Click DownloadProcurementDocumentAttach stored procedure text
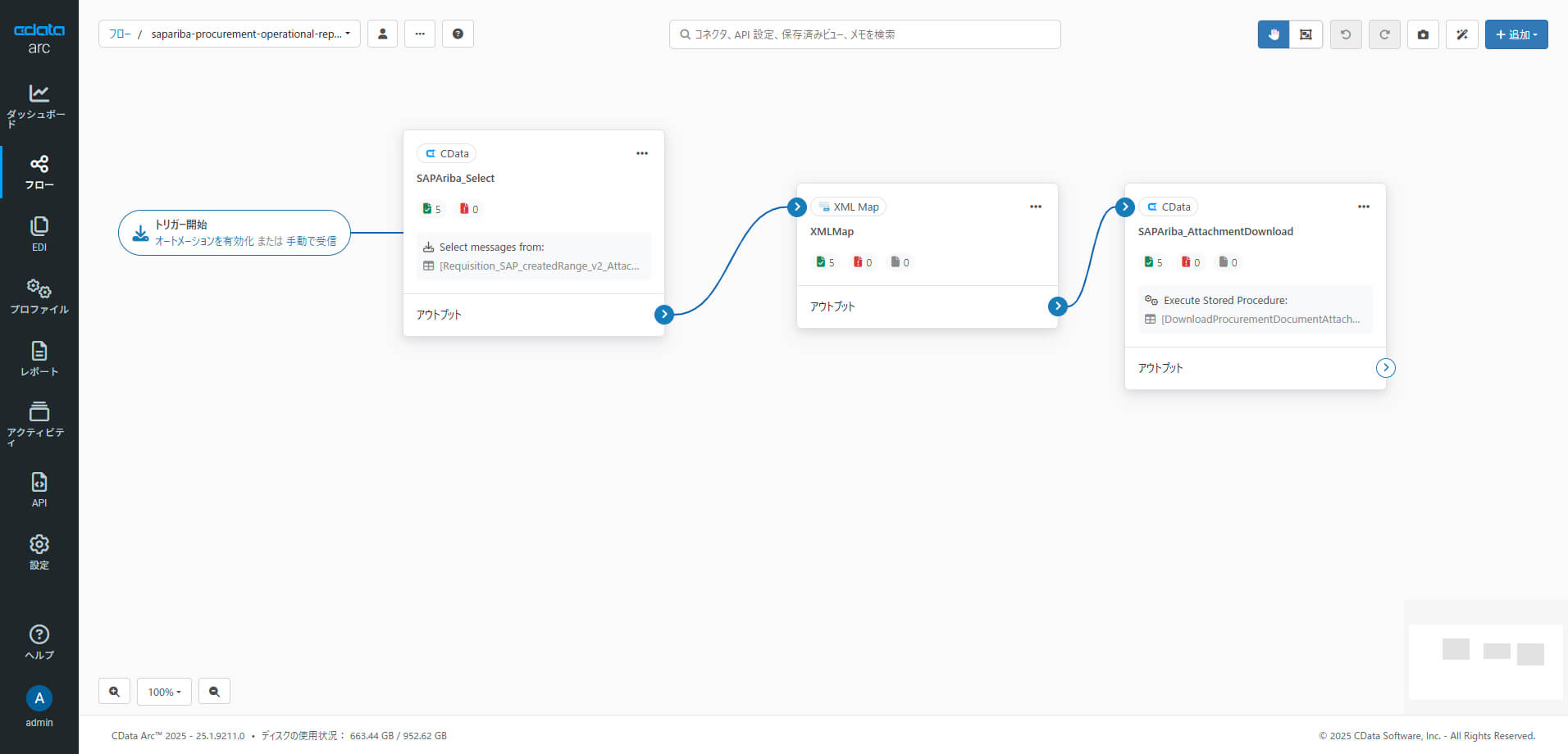 pyautogui.click(x=1260, y=319)
